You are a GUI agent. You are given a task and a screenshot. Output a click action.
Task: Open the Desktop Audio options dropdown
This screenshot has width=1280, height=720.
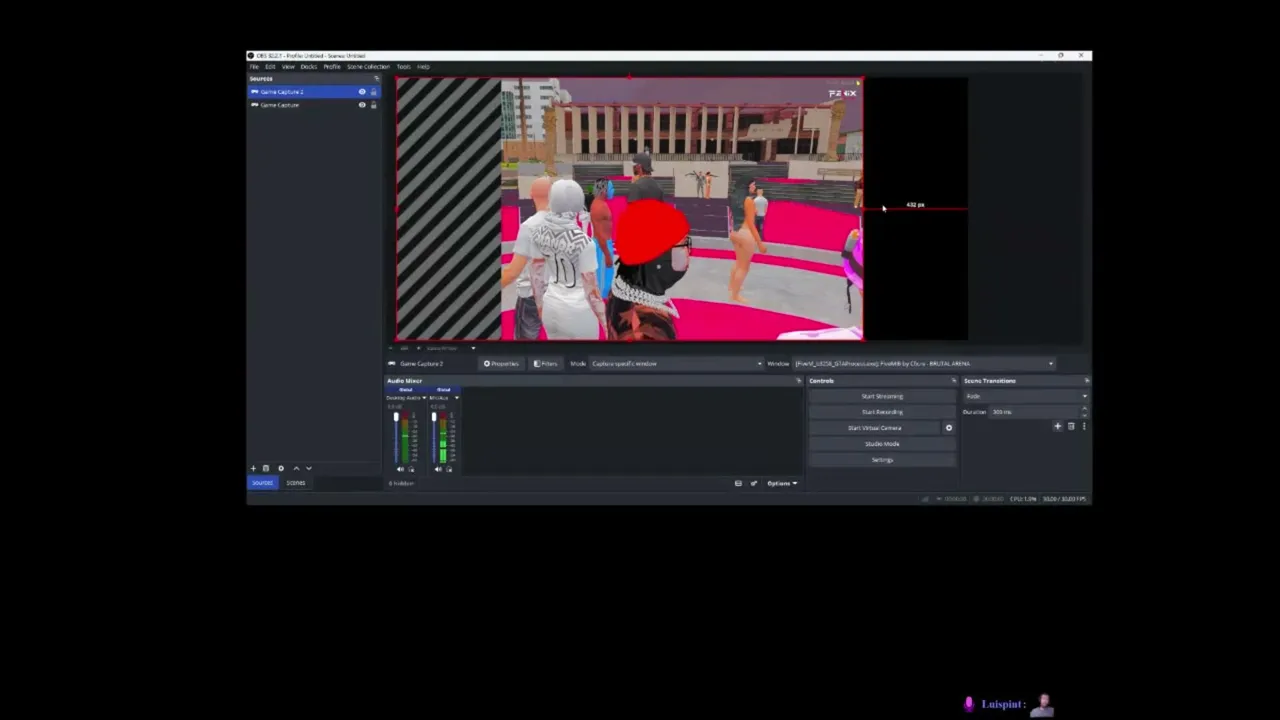pyautogui.click(x=424, y=398)
